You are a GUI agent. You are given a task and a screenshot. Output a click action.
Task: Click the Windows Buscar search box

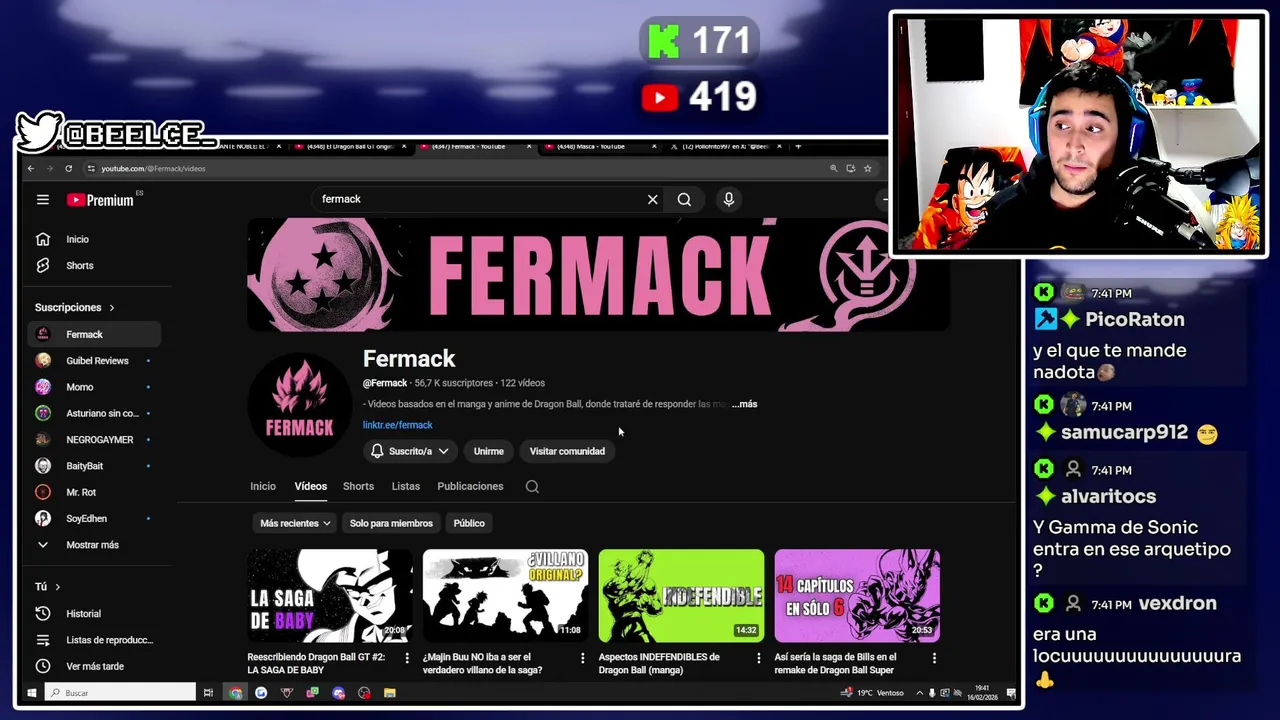click(x=120, y=693)
